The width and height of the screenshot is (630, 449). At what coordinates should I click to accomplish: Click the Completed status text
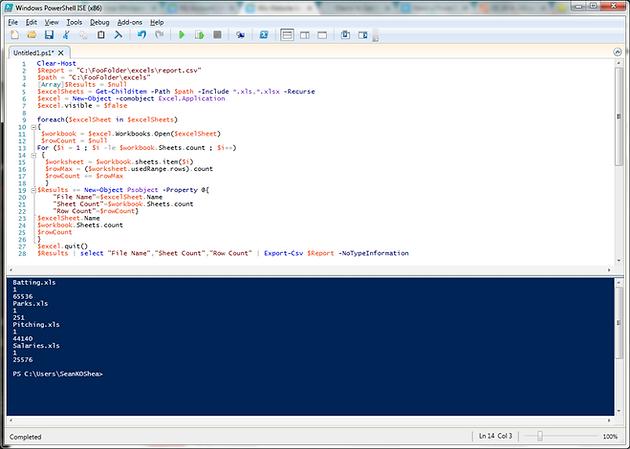(x=25, y=437)
